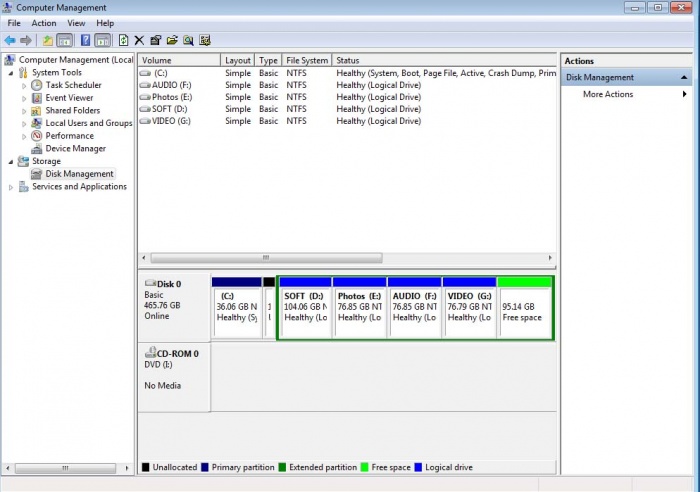Click the open folder toolbar icon
The height and width of the screenshot is (492, 700).
pyautogui.click(x=172, y=40)
